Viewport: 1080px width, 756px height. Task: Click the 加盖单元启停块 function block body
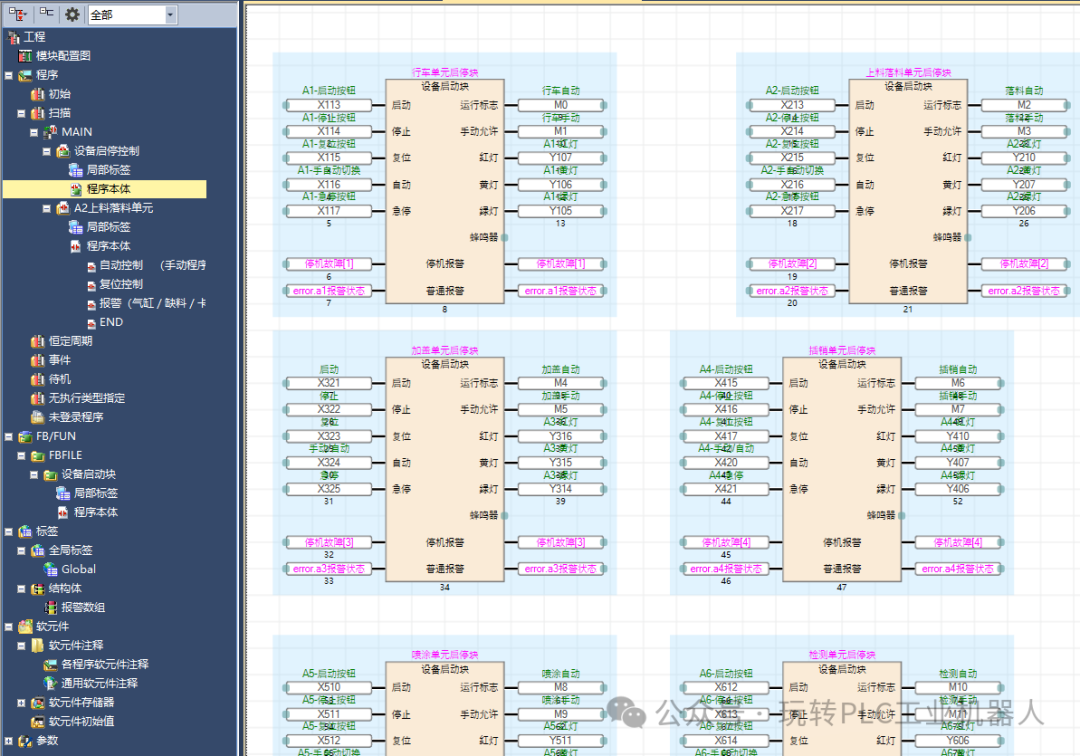coord(445,469)
